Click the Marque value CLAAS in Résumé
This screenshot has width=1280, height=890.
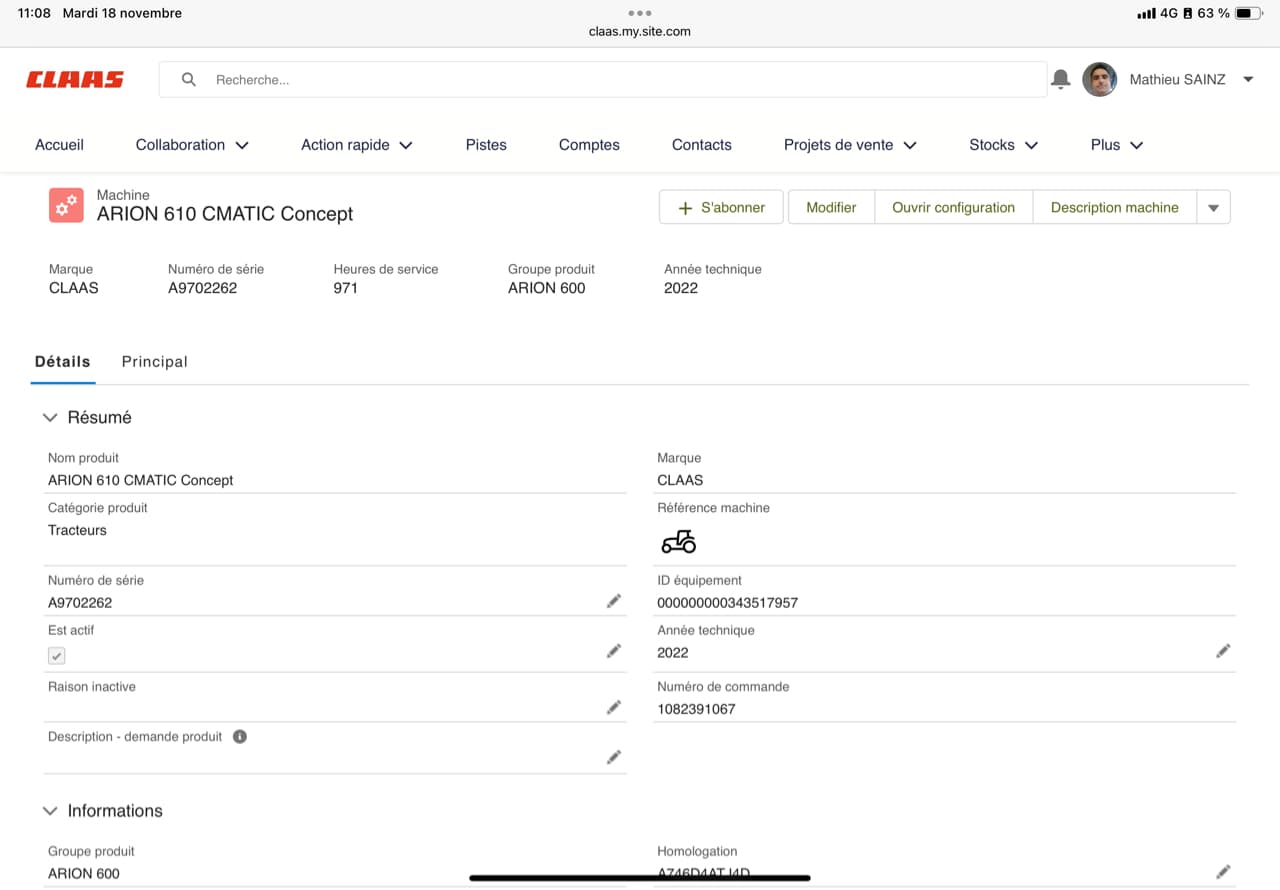tap(680, 480)
